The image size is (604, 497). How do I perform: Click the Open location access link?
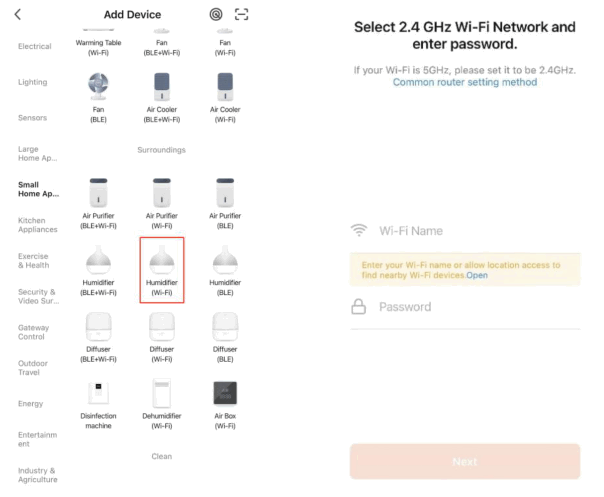coord(477,274)
